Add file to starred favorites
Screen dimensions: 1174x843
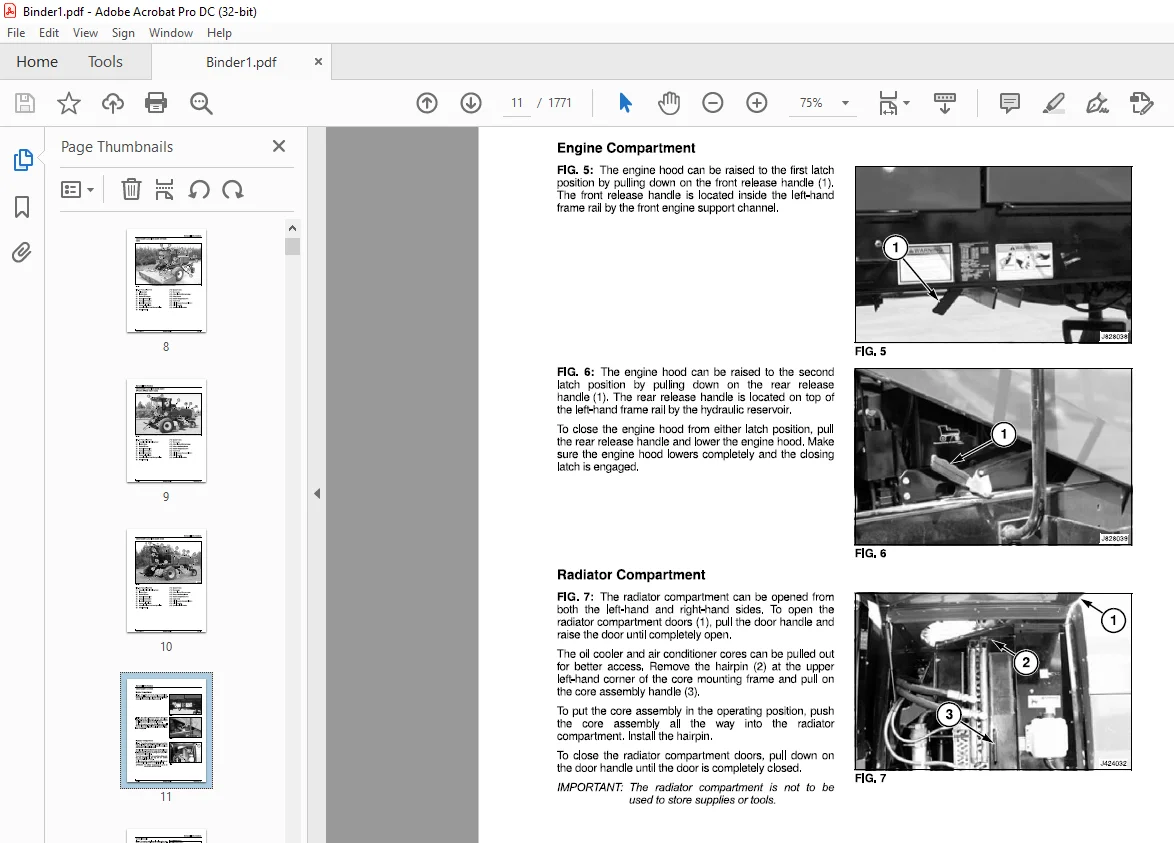69,103
